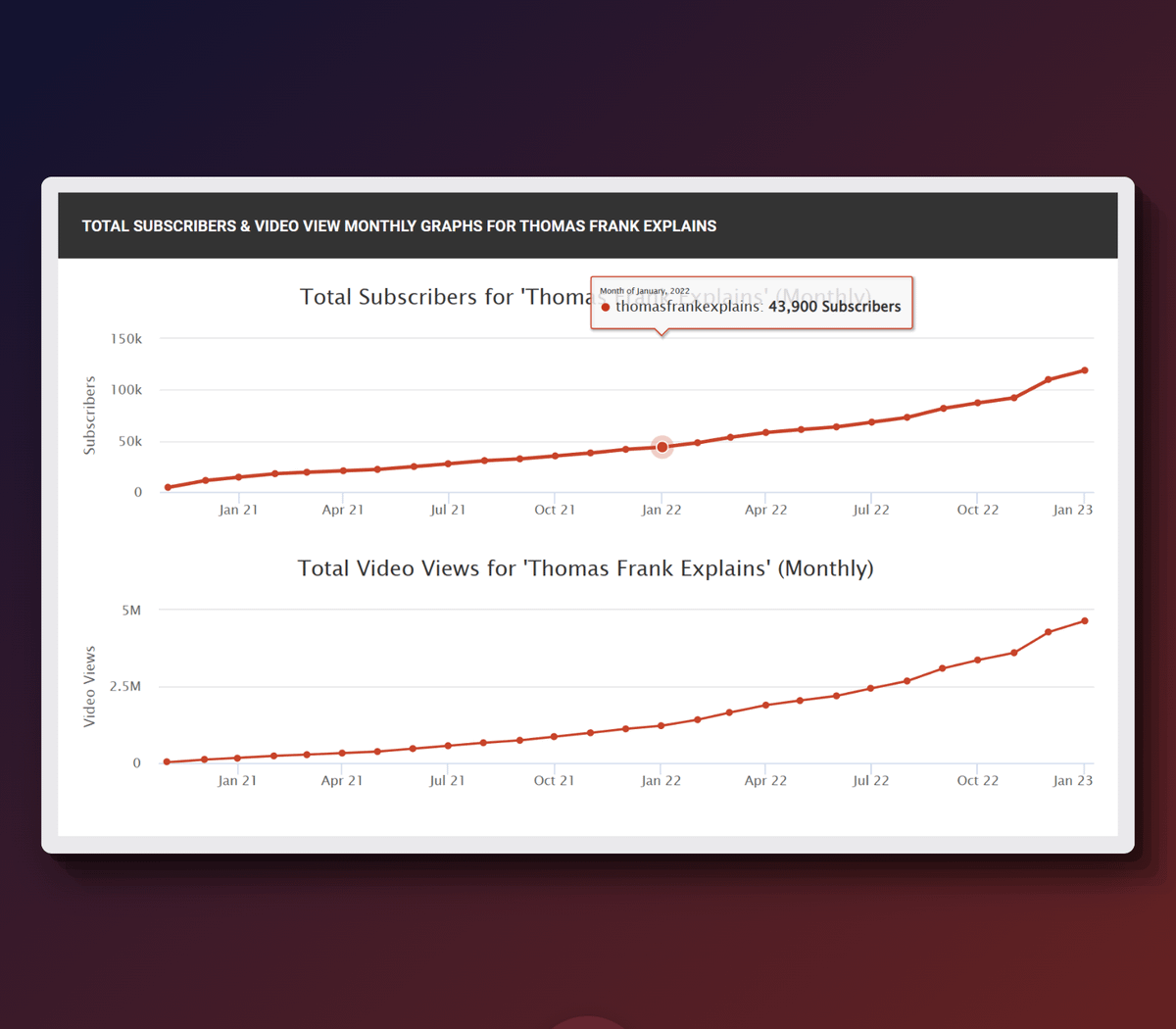Select the first data point of the subscribers line
Image resolution: width=1176 pixels, height=1029 pixels.
(169, 487)
